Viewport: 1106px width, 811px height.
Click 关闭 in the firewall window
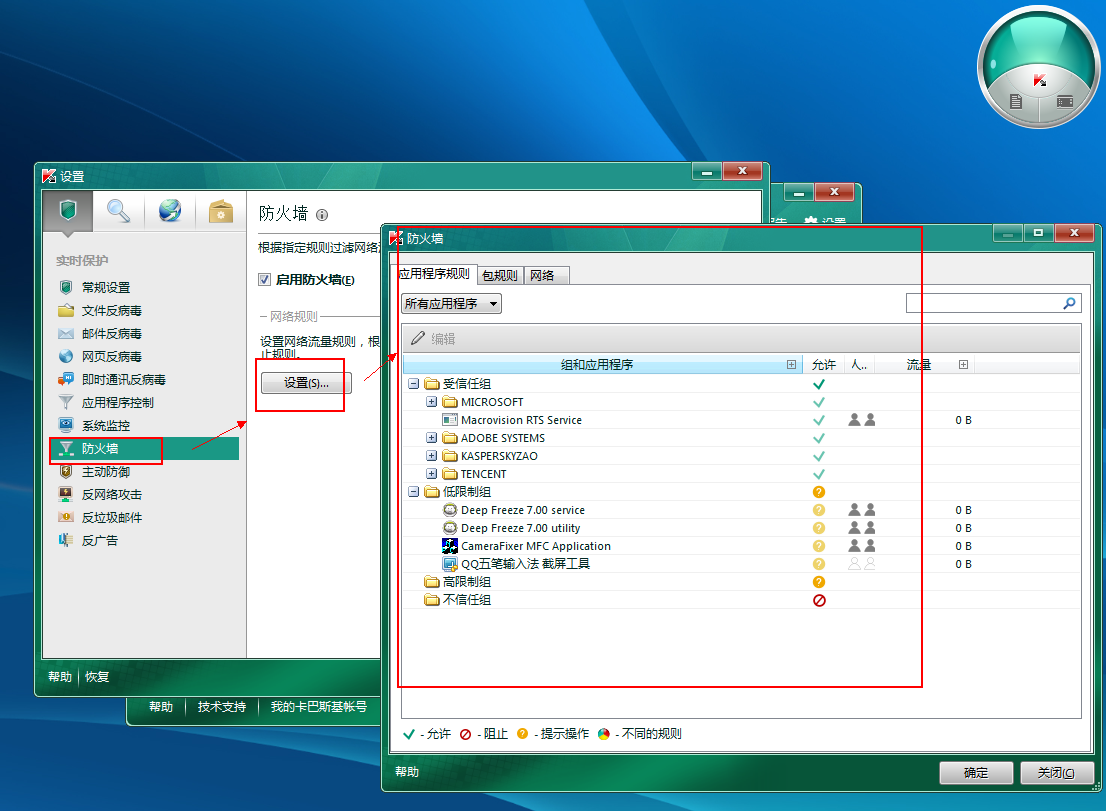[x=1057, y=773]
